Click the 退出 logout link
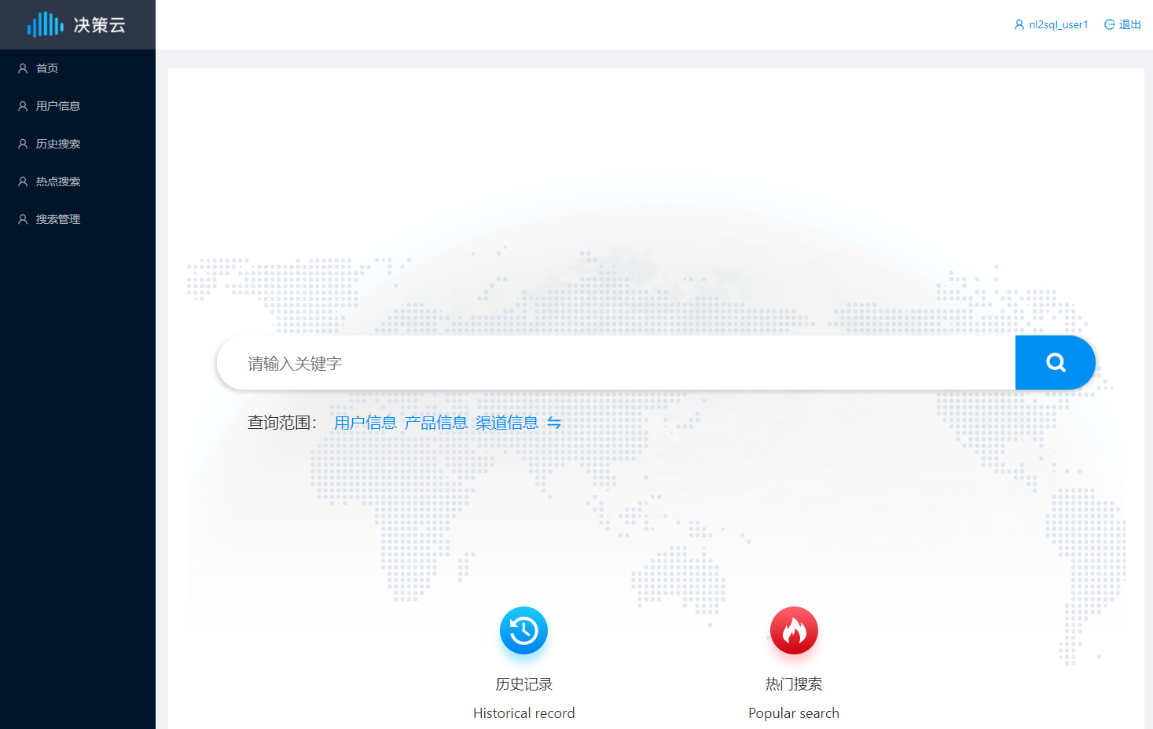The image size is (1153, 729). pyautogui.click(x=1130, y=25)
